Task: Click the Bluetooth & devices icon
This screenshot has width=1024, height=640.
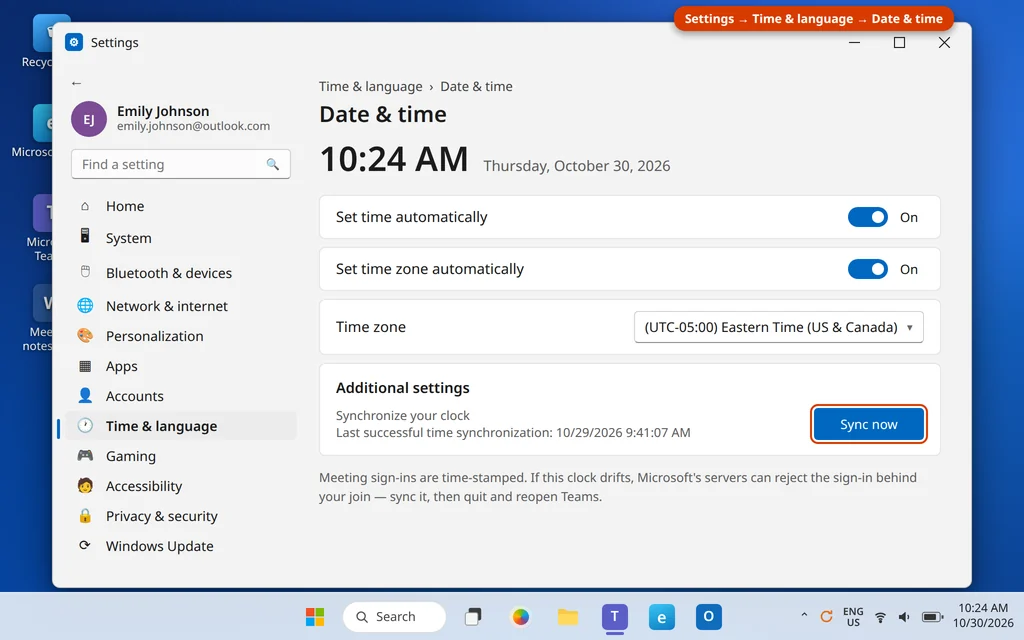Action: 85,272
